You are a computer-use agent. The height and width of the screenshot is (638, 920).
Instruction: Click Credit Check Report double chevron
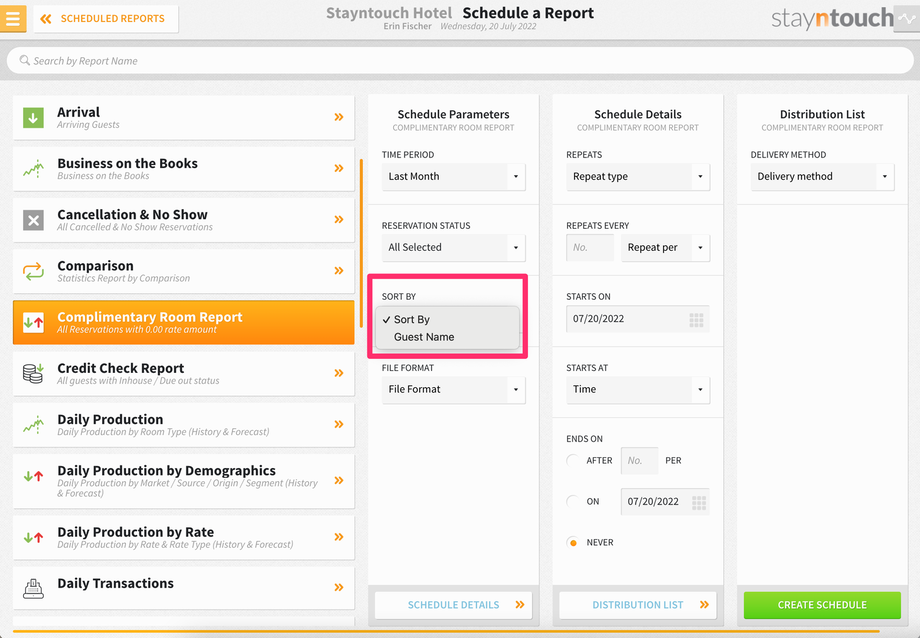tap(339, 373)
